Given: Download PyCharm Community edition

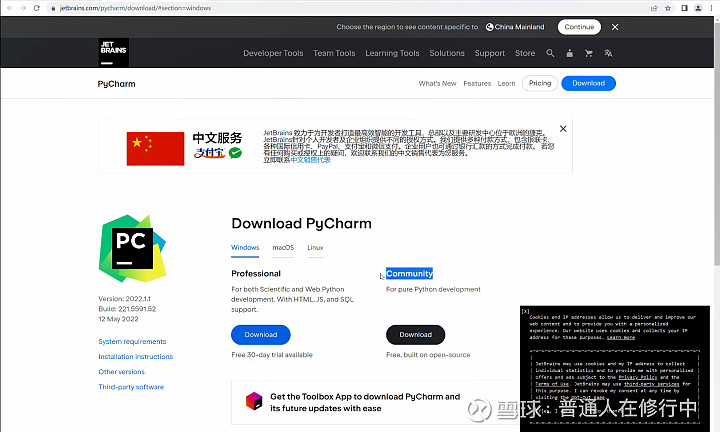Looking at the screenshot, I should (x=415, y=335).
